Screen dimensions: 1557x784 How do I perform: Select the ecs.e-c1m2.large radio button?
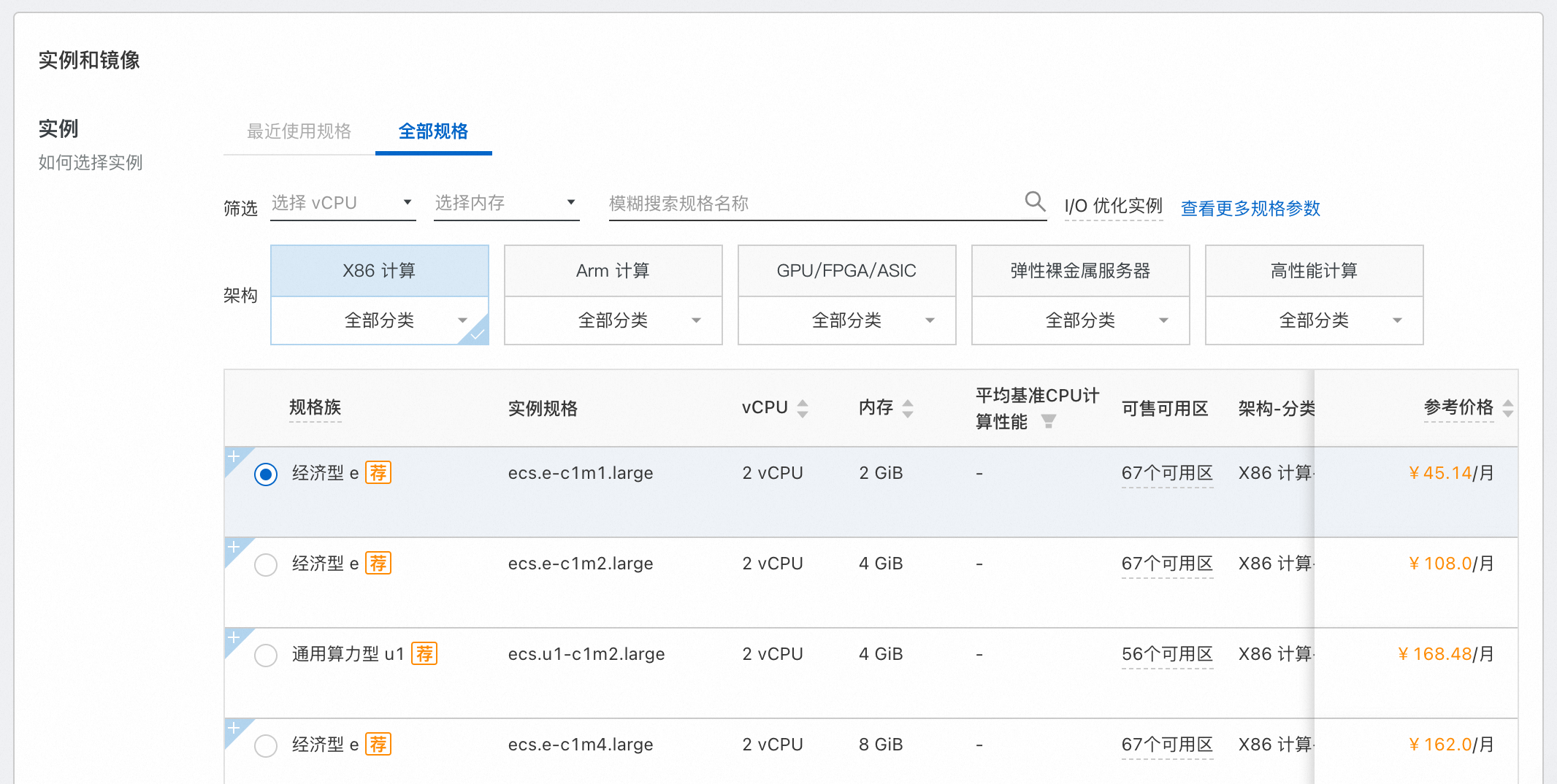265,564
